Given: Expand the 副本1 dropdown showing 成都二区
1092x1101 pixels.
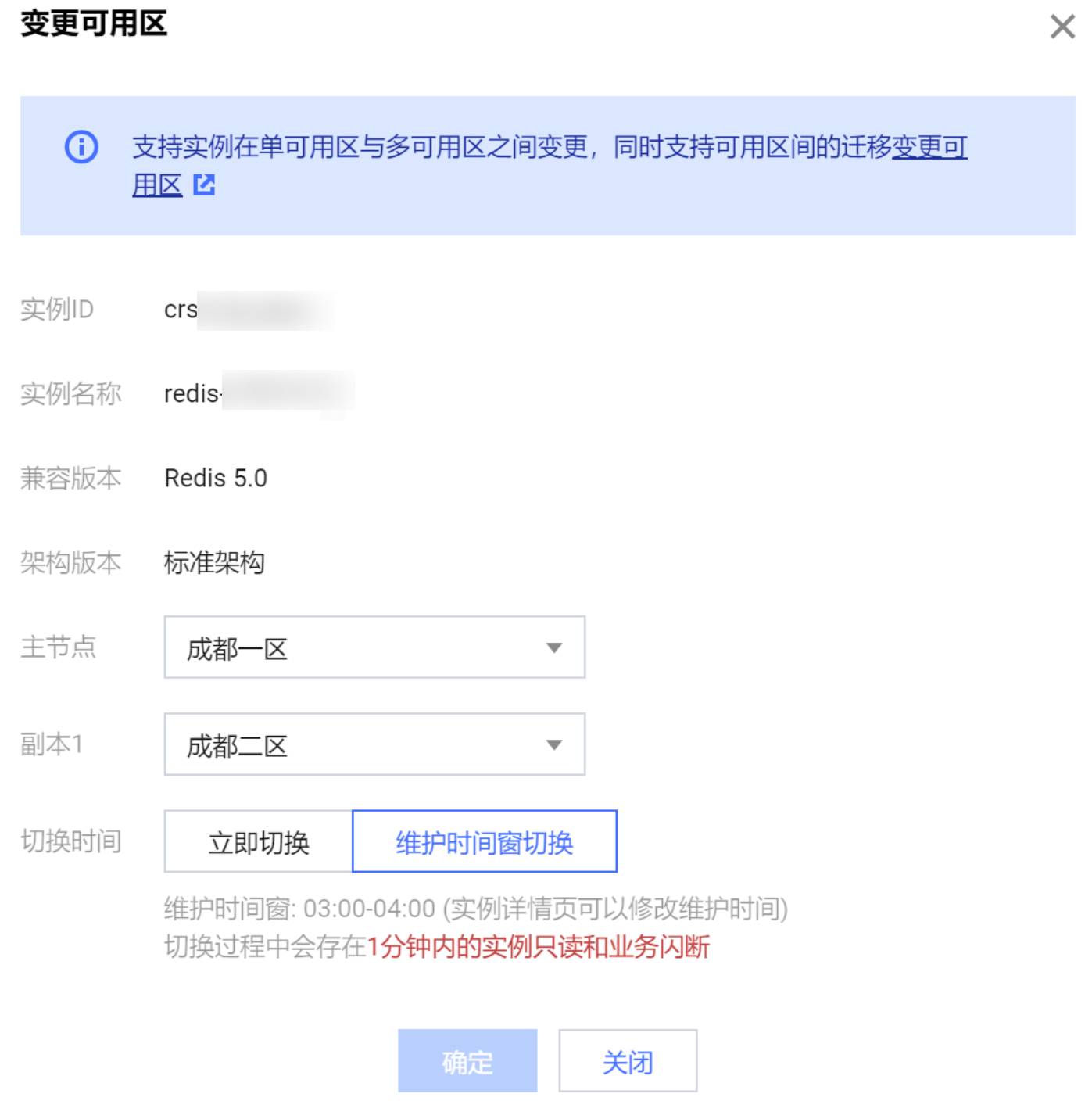Looking at the screenshot, I should point(374,744).
